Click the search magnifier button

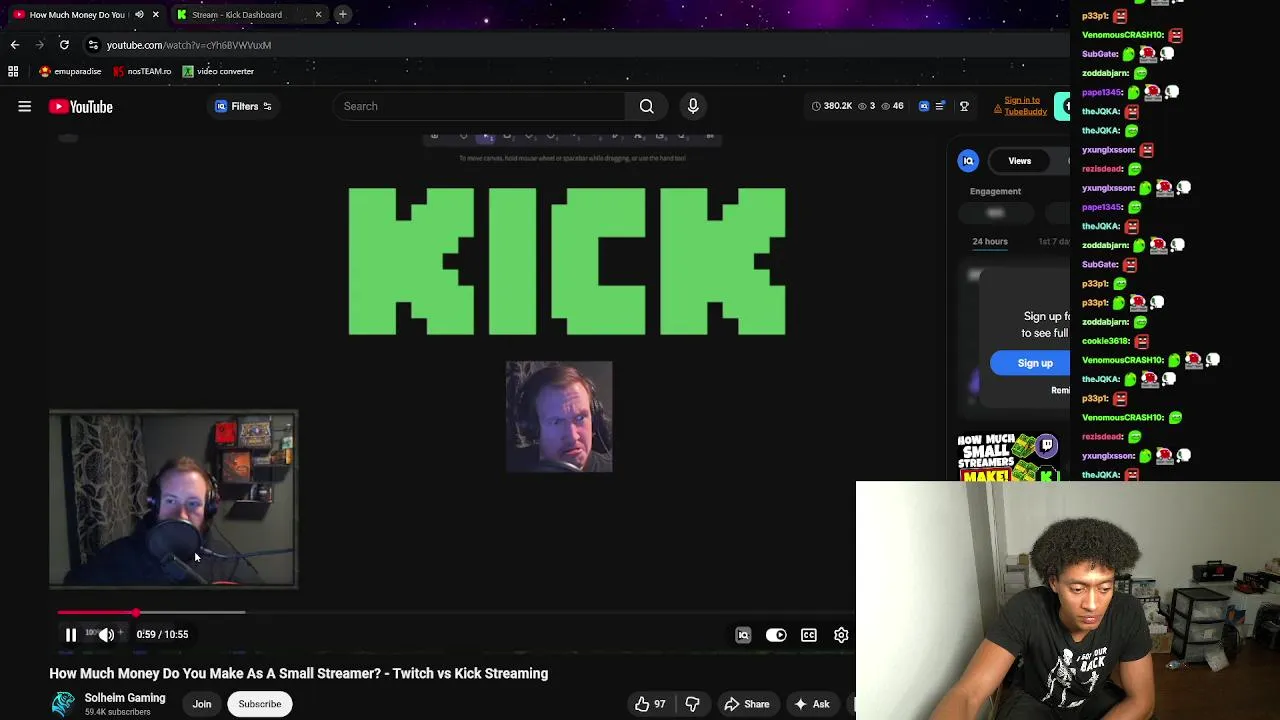pyautogui.click(x=647, y=106)
